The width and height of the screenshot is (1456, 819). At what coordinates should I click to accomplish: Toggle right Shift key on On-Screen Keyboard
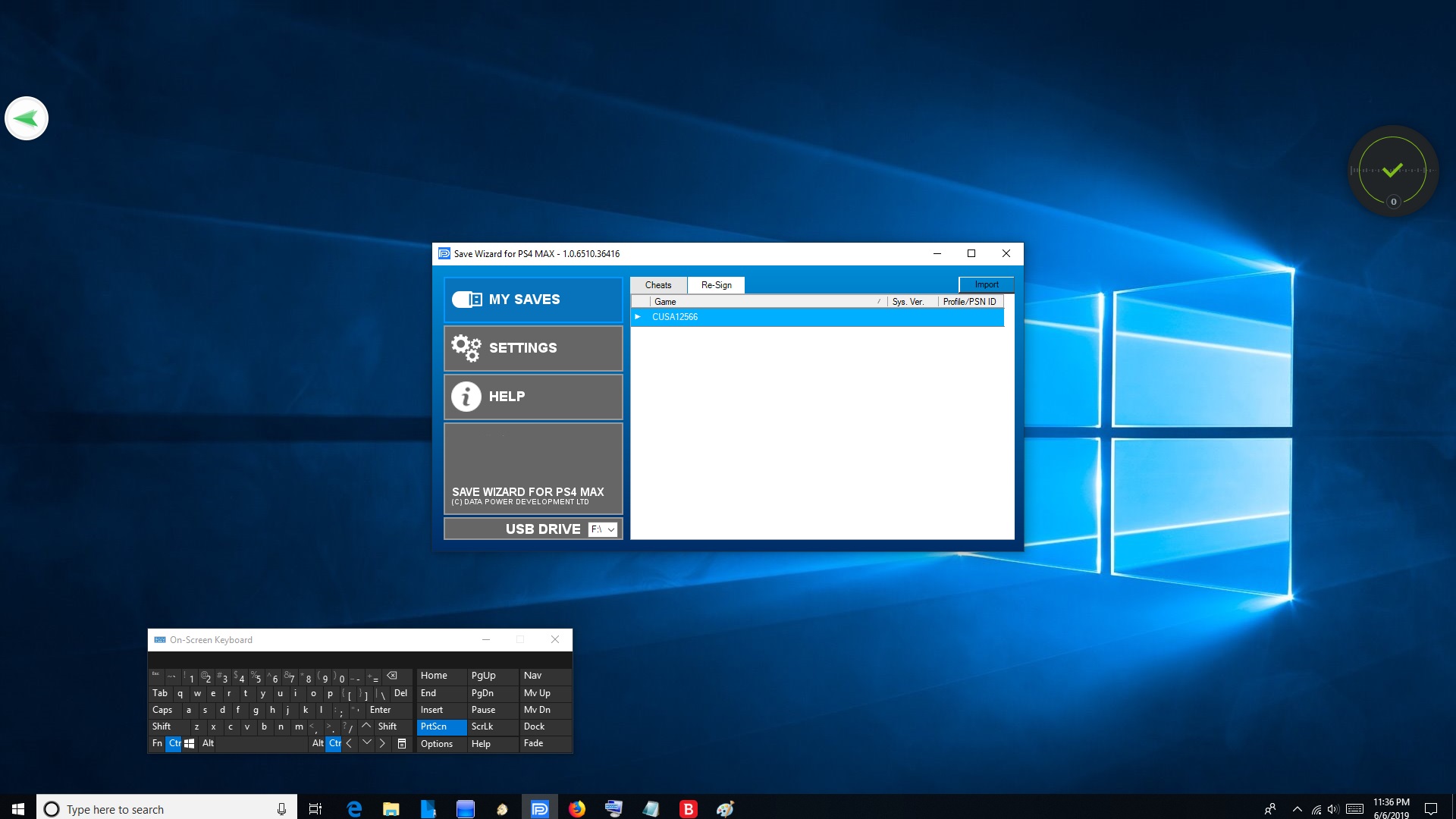(393, 726)
